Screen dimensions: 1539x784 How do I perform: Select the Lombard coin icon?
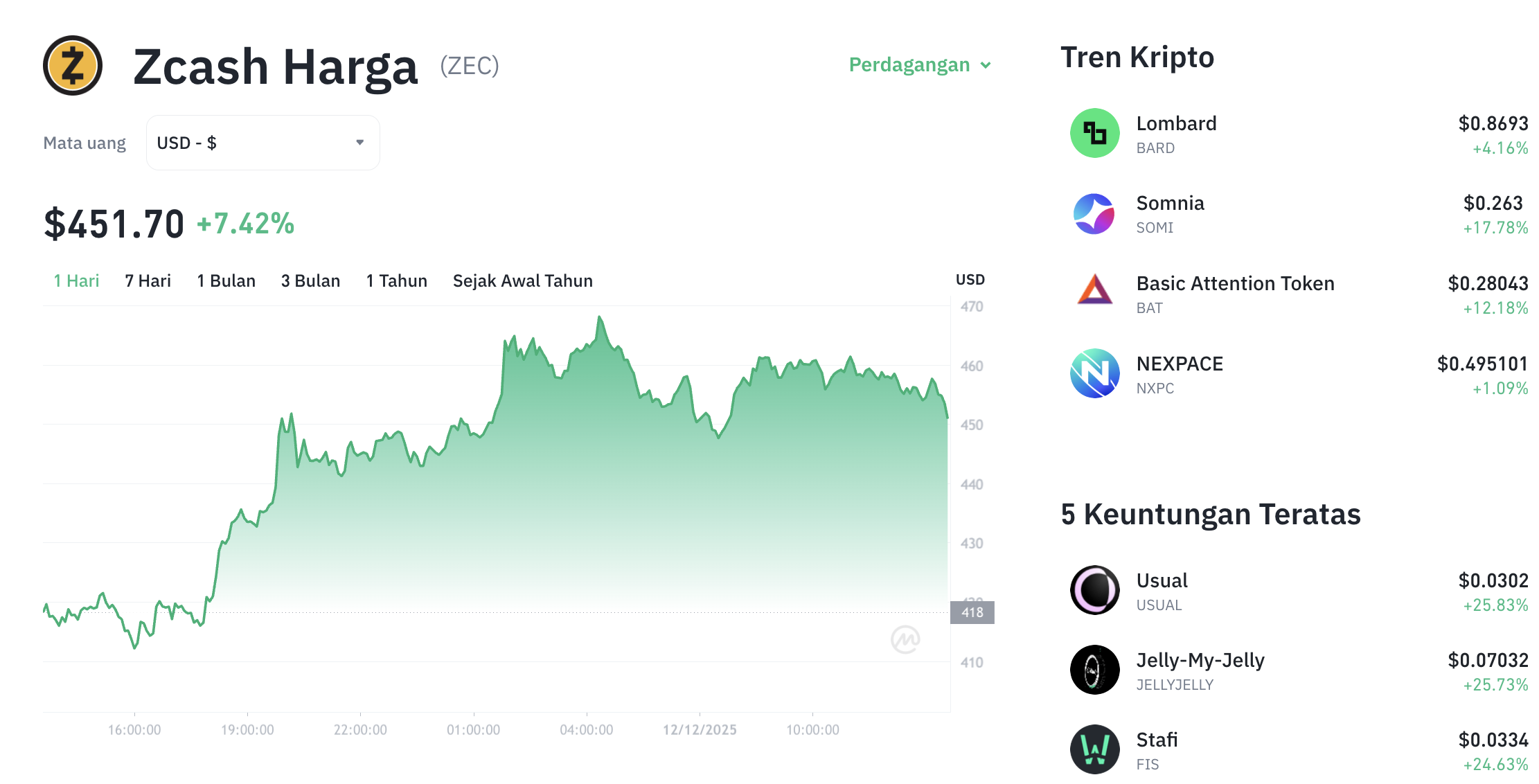[1094, 134]
